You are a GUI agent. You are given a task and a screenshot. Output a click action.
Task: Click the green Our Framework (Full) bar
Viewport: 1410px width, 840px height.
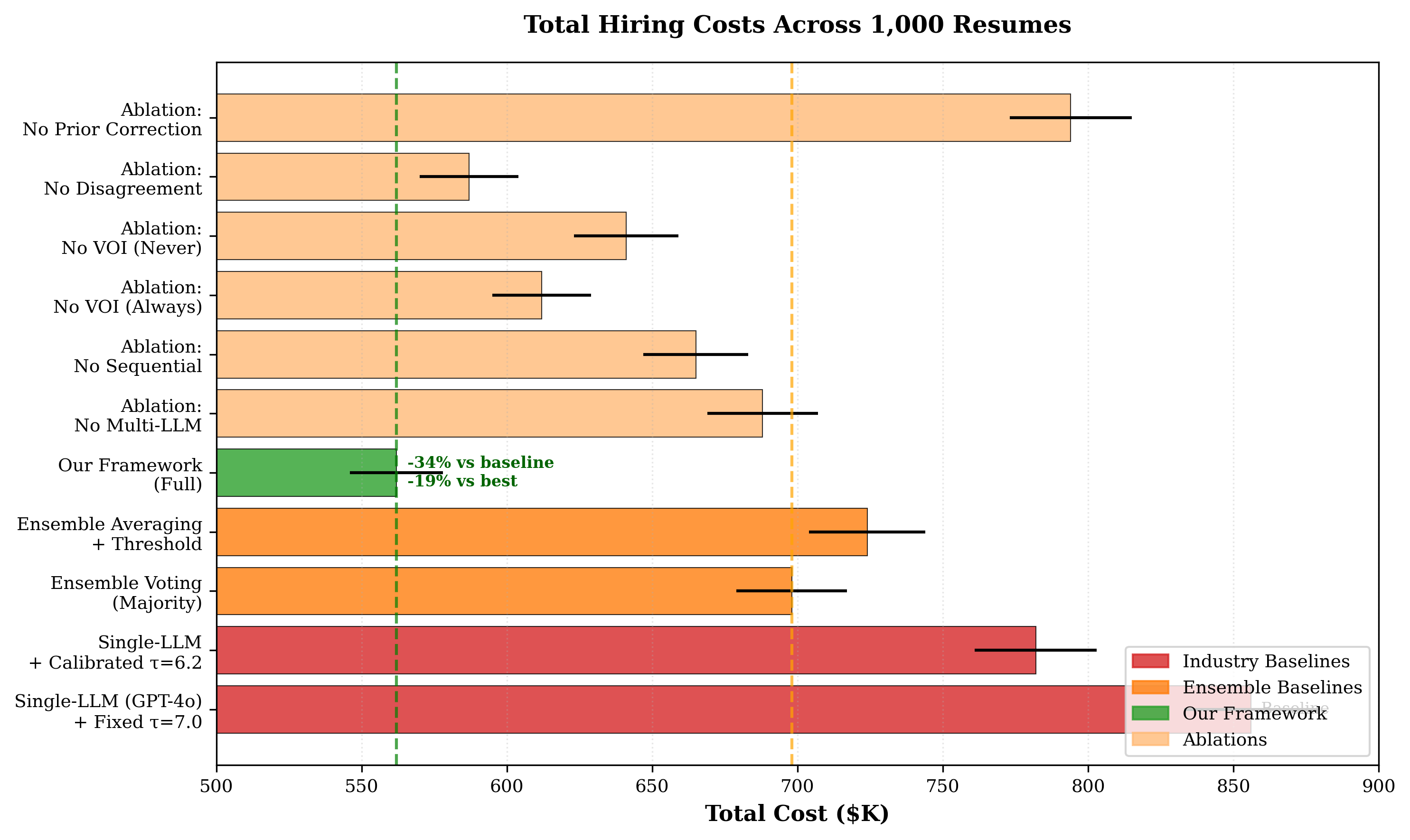pyautogui.click(x=283, y=473)
